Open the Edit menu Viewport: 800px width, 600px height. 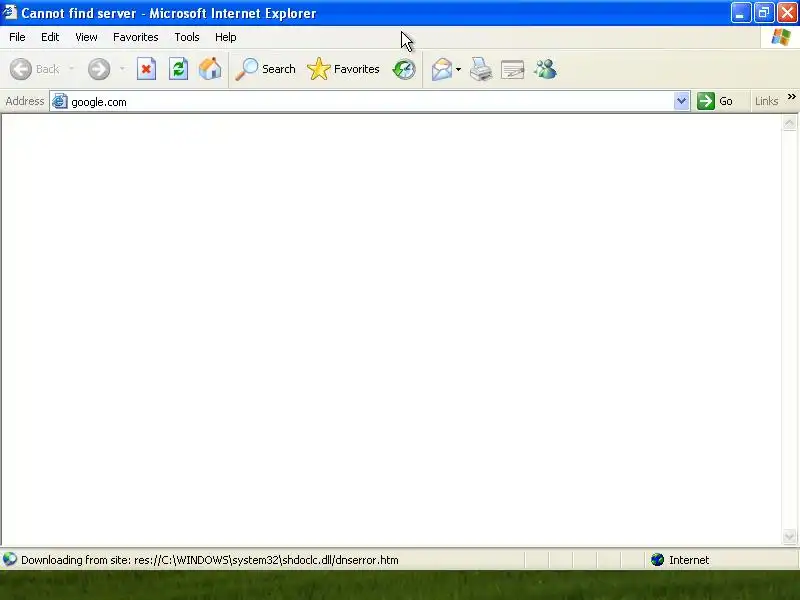click(50, 37)
